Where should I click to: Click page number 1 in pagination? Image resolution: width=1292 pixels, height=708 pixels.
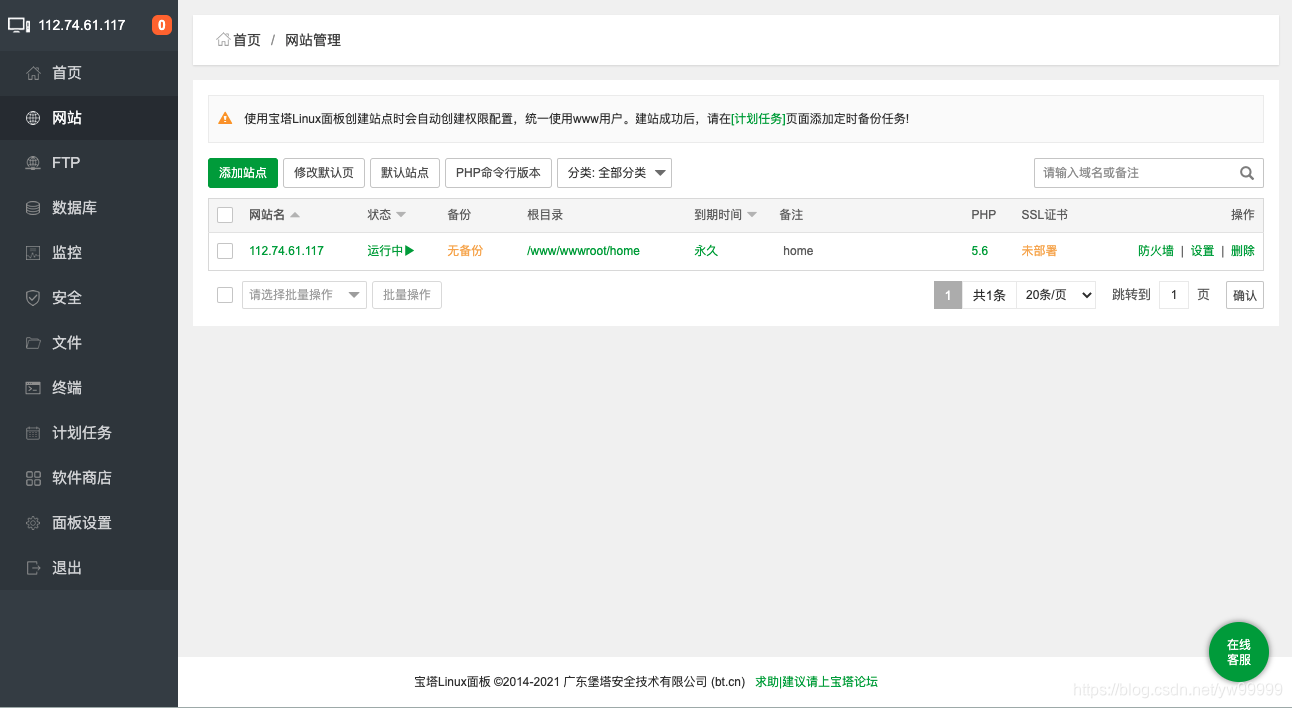[x=947, y=295]
